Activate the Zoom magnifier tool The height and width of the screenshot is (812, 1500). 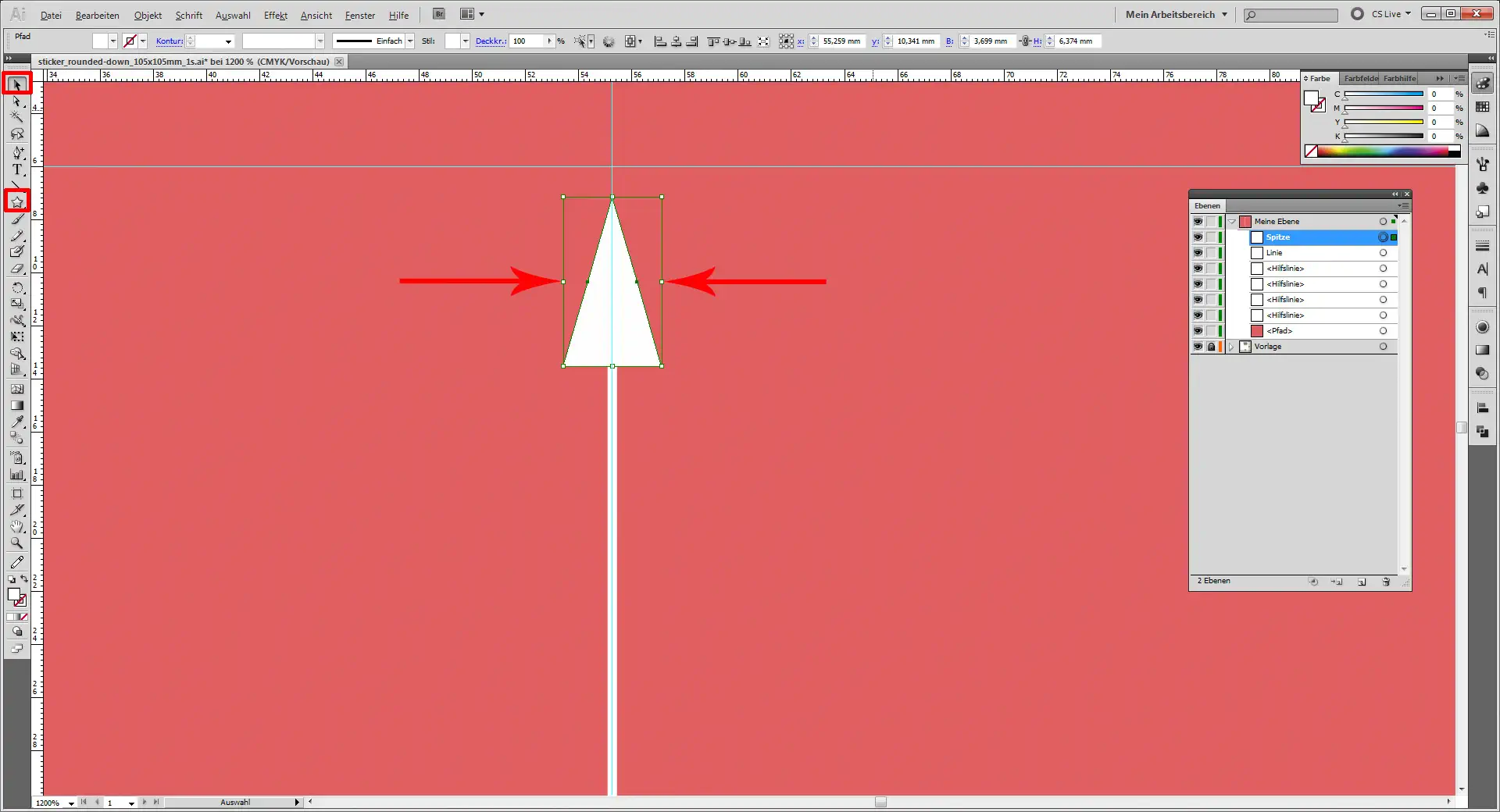tap(17, 543)
